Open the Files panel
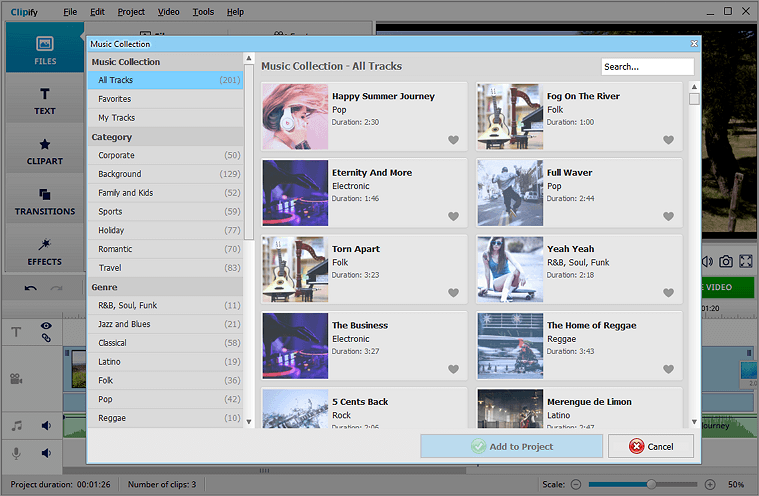 tap(45, 48)
